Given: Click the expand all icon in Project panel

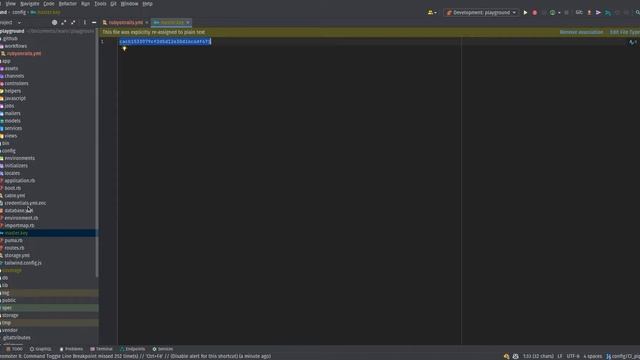Looking at the screenshot, I should [x=64, y=22].
